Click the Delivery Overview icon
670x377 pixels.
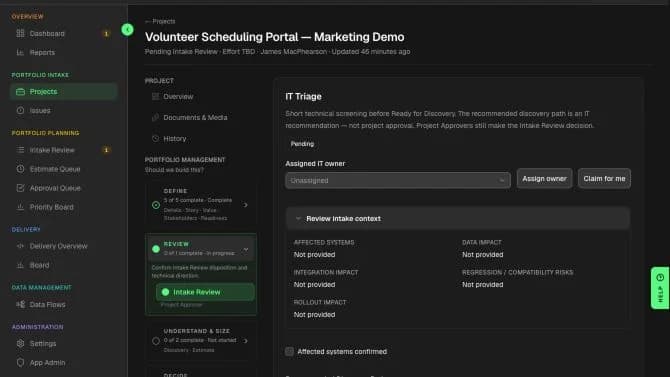(x=20, y=246)
